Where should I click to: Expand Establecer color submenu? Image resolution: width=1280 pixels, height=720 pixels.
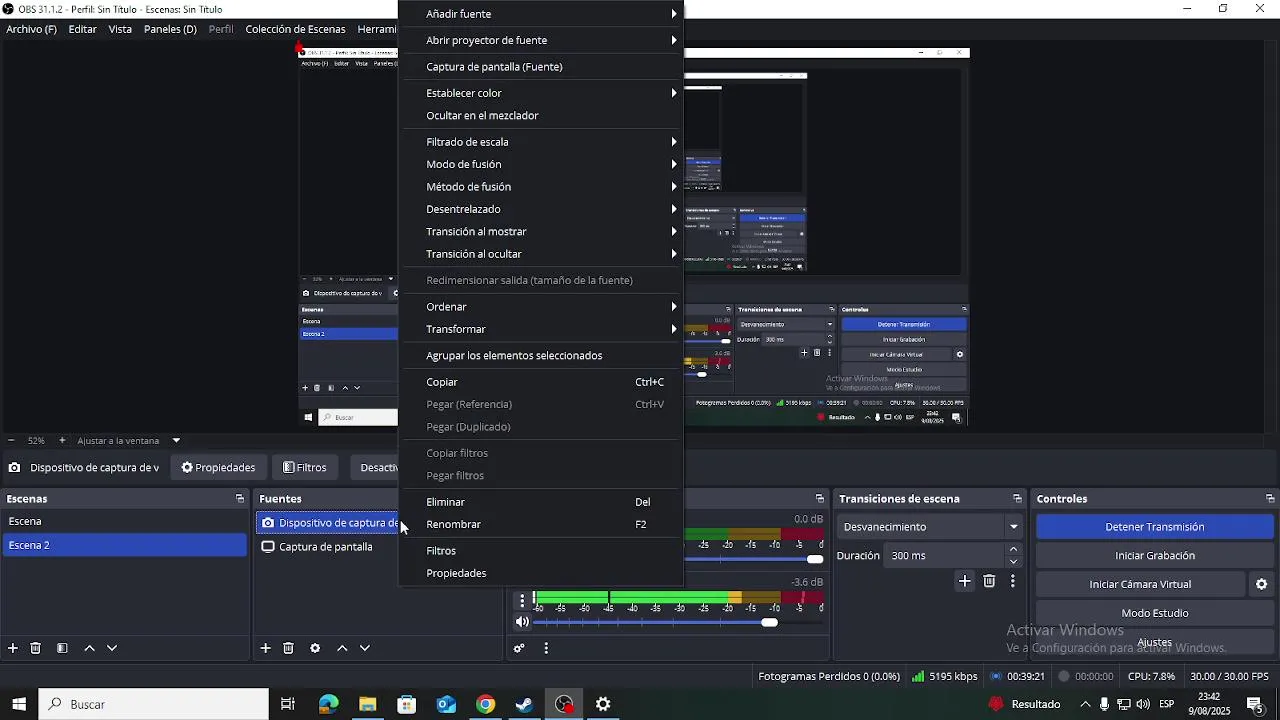click(541, 93)
